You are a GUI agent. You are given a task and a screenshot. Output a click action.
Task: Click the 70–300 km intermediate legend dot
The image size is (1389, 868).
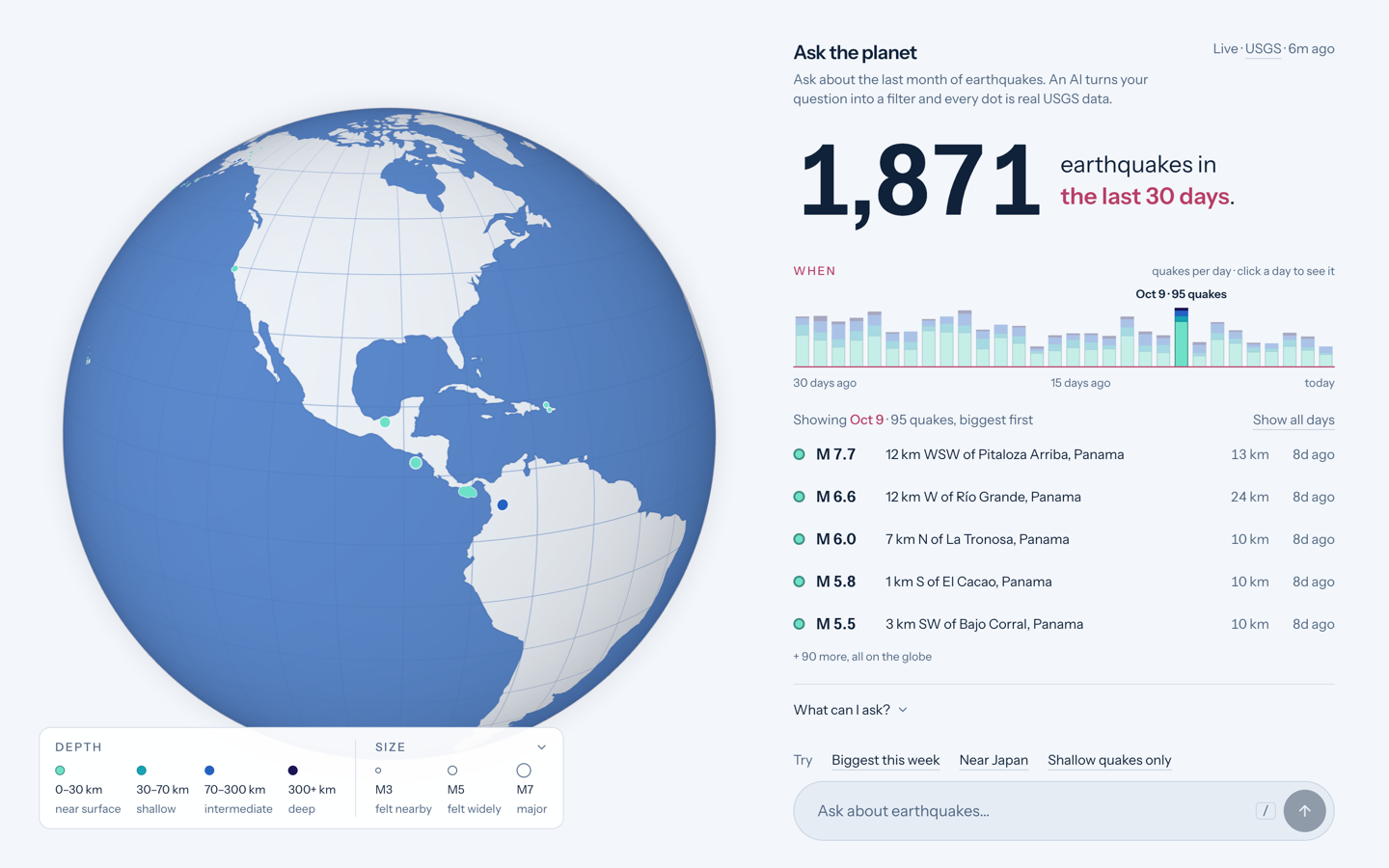point(209,771)
